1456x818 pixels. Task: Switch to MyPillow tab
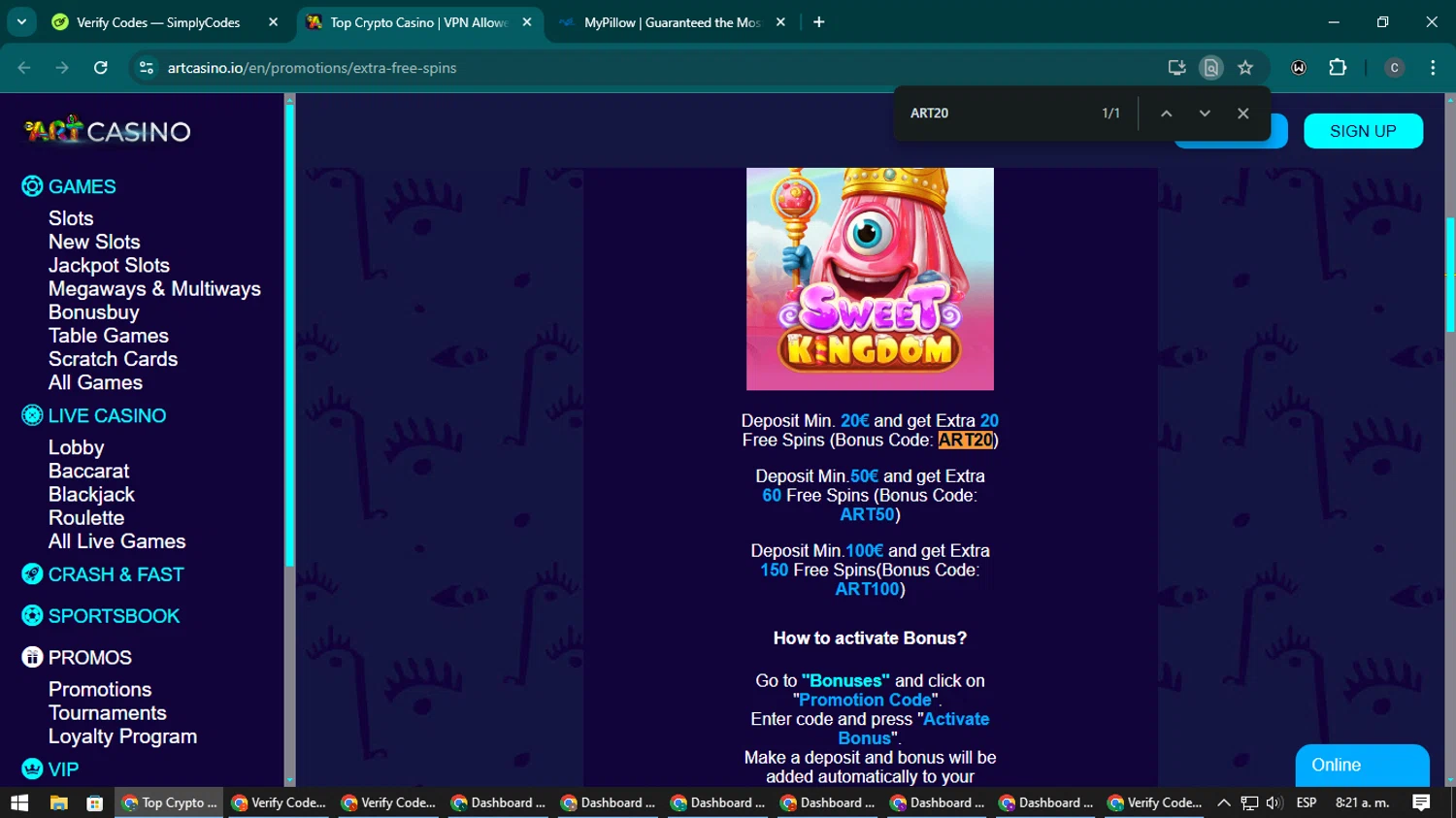pyautogui.click(x=672, y=22)
